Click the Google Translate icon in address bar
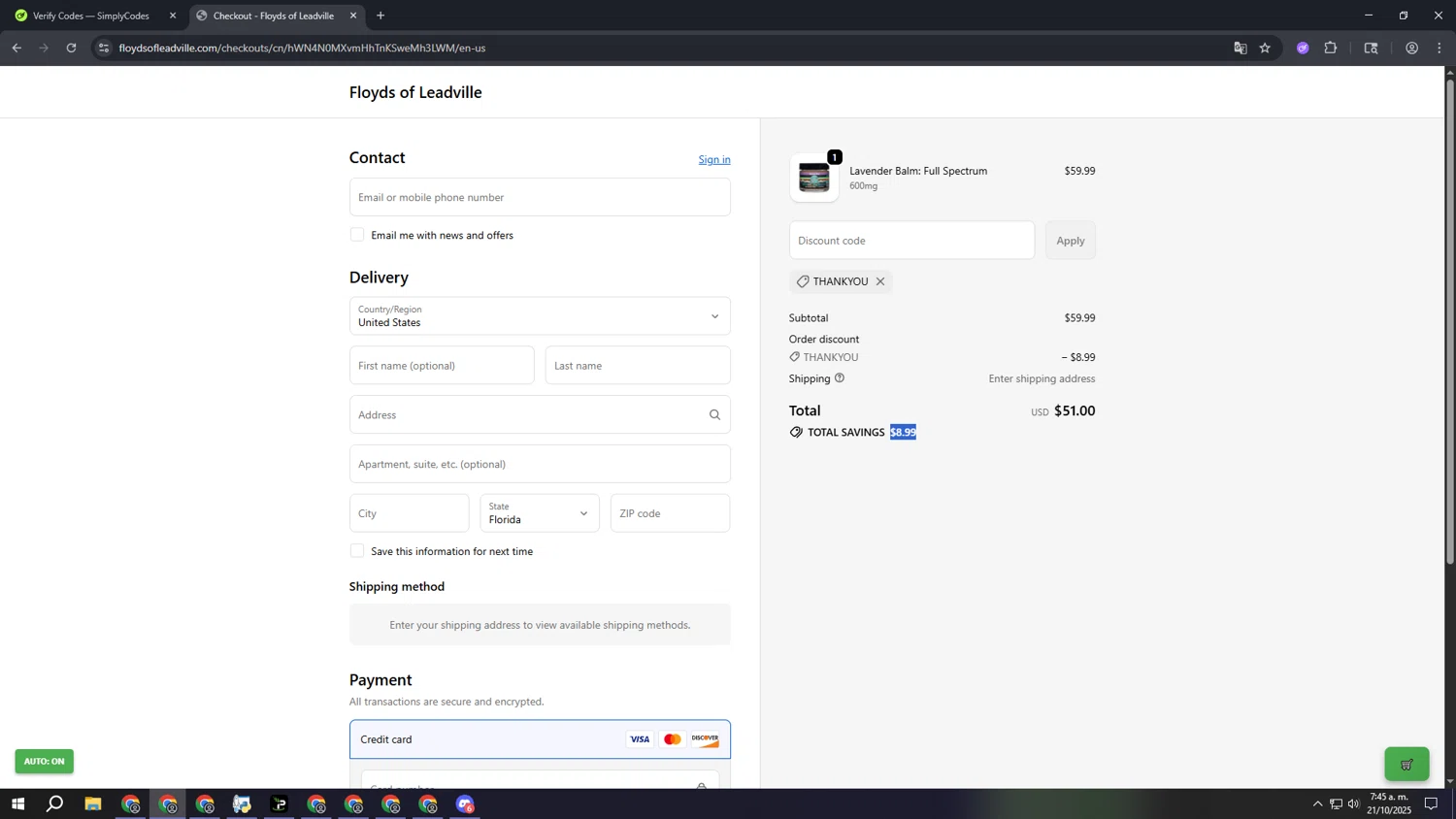The image size is (1456, 819). [x=1240, y=48]
